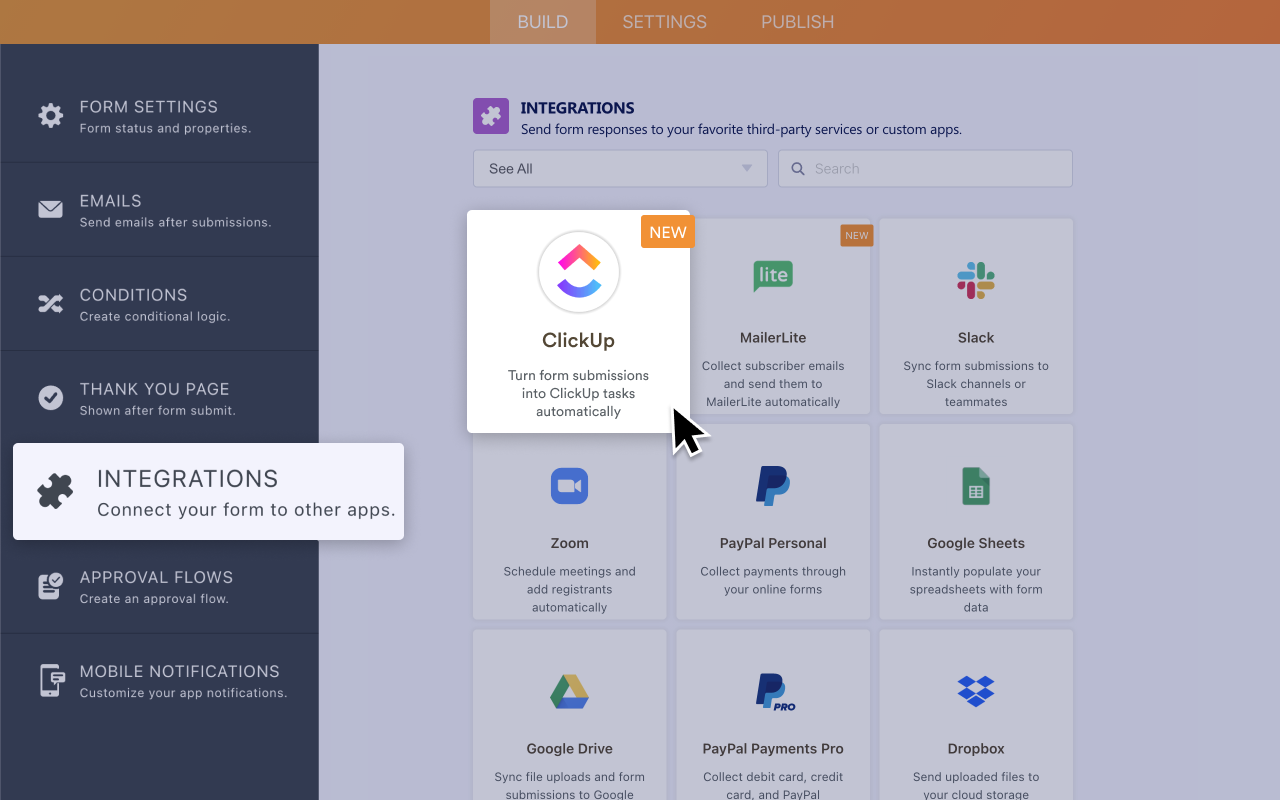Click the Form Settings gear icon
1280x800 pixels.
pyautogui.click(x=50, y=115)
